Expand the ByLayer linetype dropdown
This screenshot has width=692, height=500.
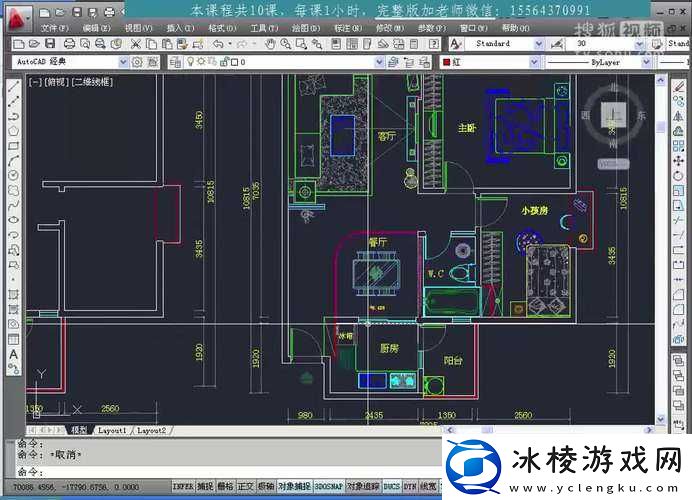tap(646, 62)
